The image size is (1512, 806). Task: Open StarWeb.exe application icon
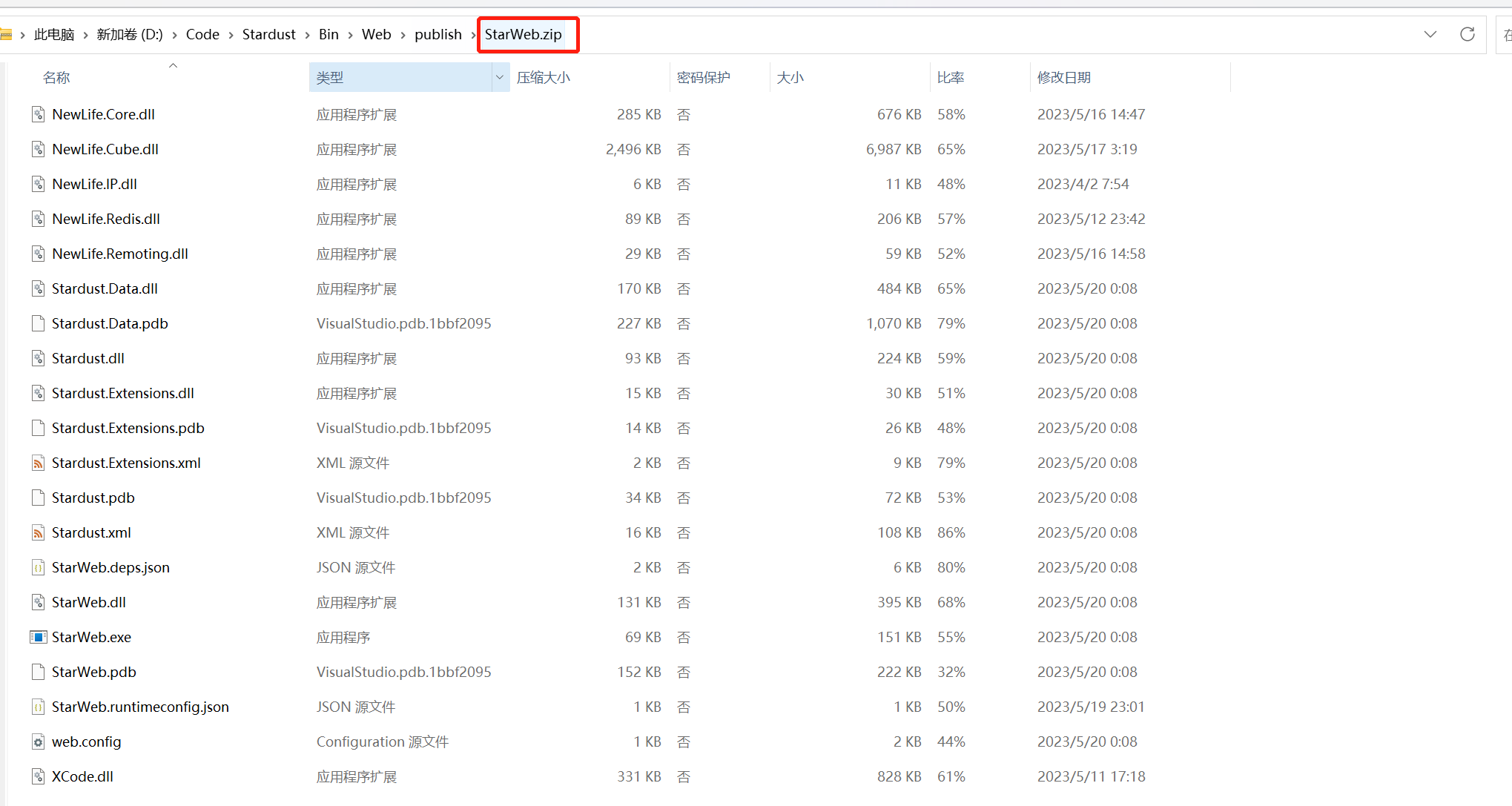coord(38,636)
